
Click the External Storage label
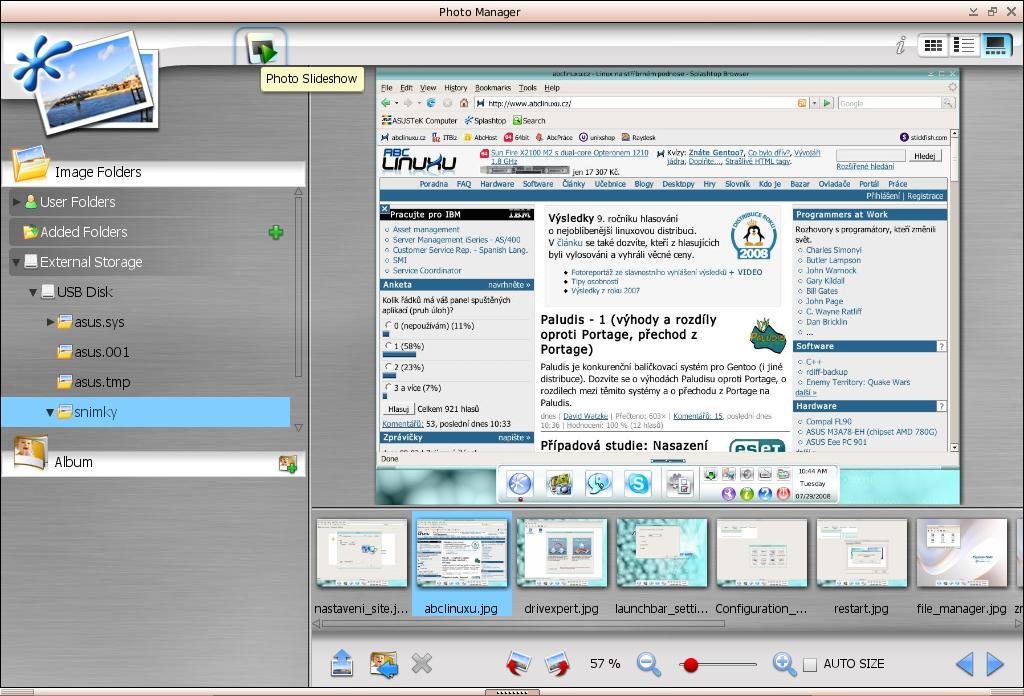click(91, 262)
